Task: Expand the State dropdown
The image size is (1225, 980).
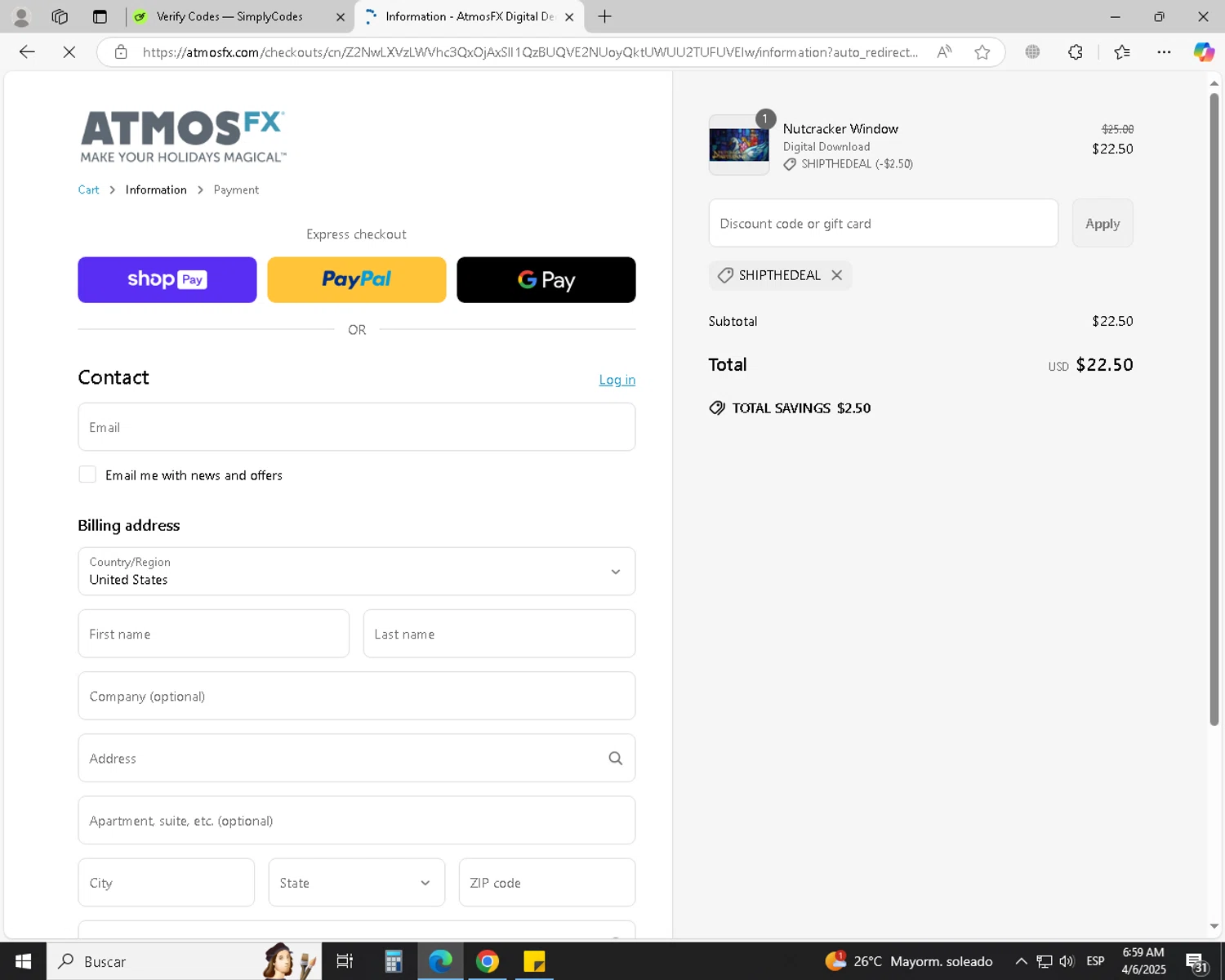Action: pyautogui.click(x=357, y=883)
